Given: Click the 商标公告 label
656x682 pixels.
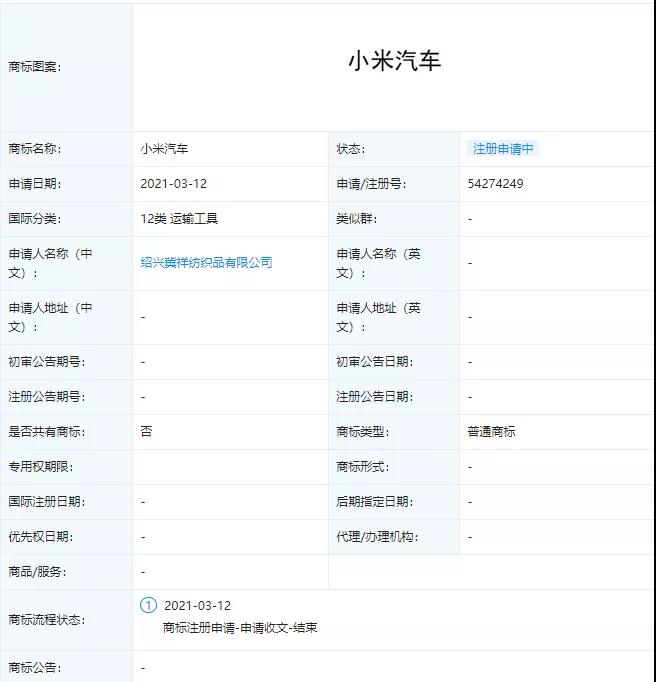Looking at the screenshot, I should pyautogui.click(x=35, y=668).
